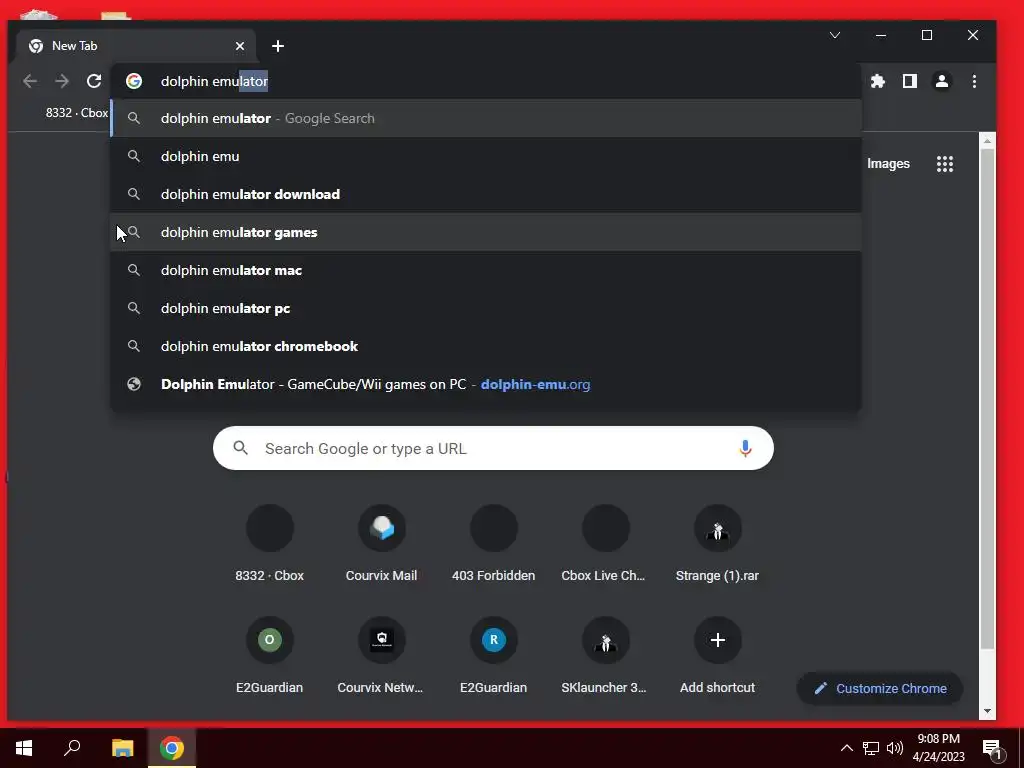Open the Cbox Live Ch... shortcut tile
1024x768 pixels.
(605, 543)
